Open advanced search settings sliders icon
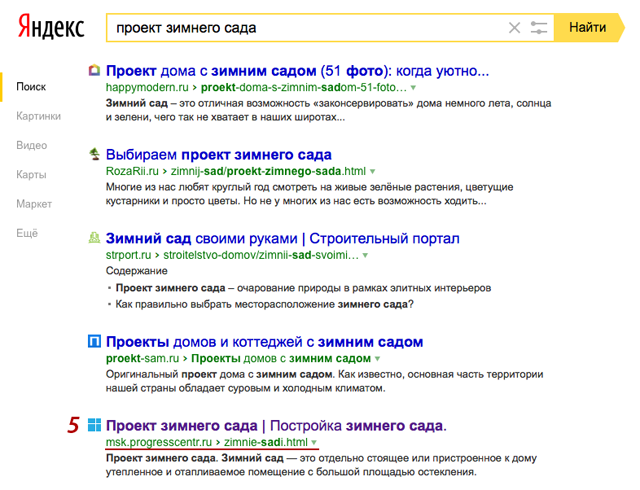This screenshot has width=640, height=490. tap(539, 28)
